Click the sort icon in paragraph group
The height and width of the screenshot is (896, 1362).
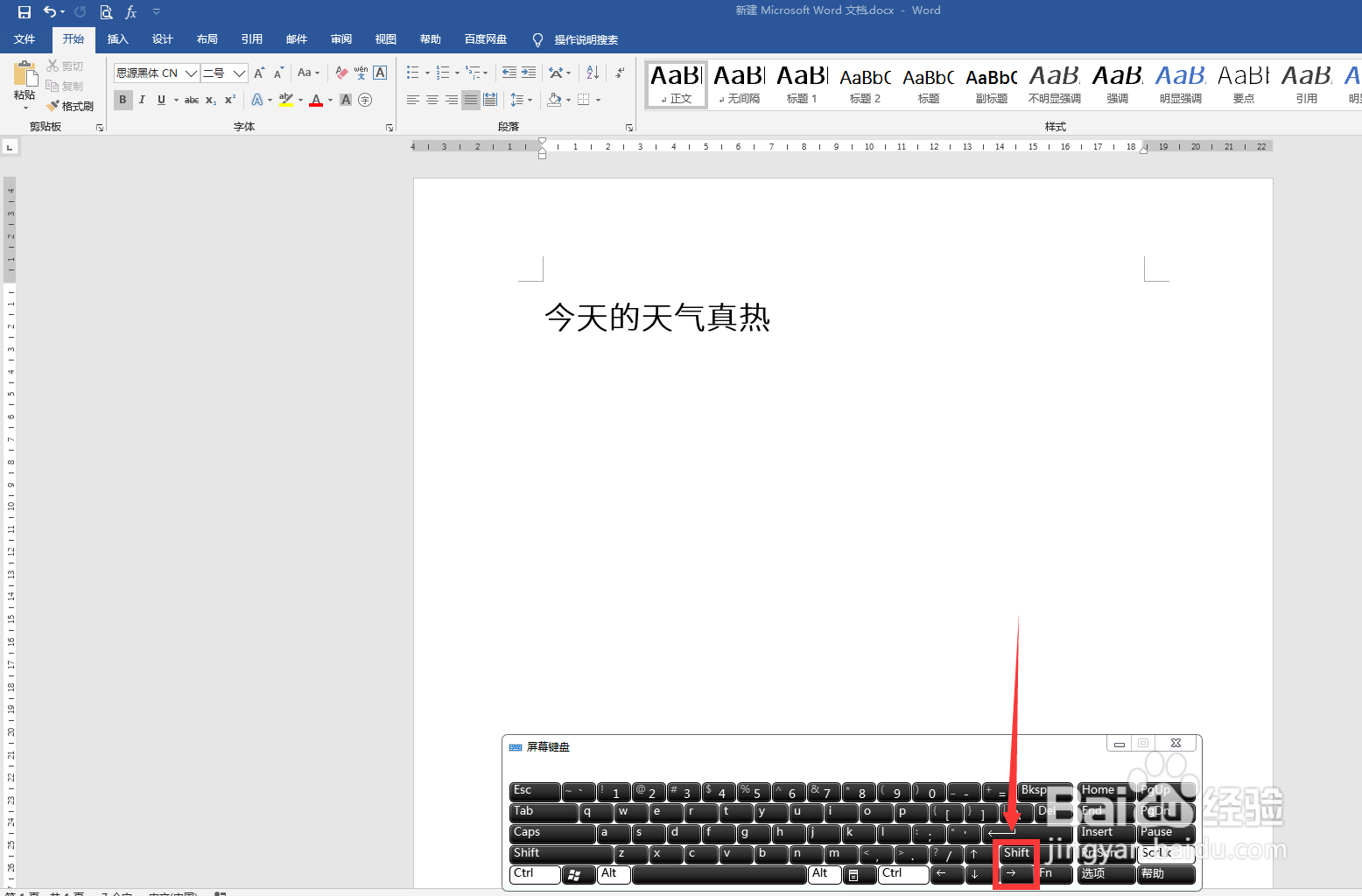[x=592, y=72]
